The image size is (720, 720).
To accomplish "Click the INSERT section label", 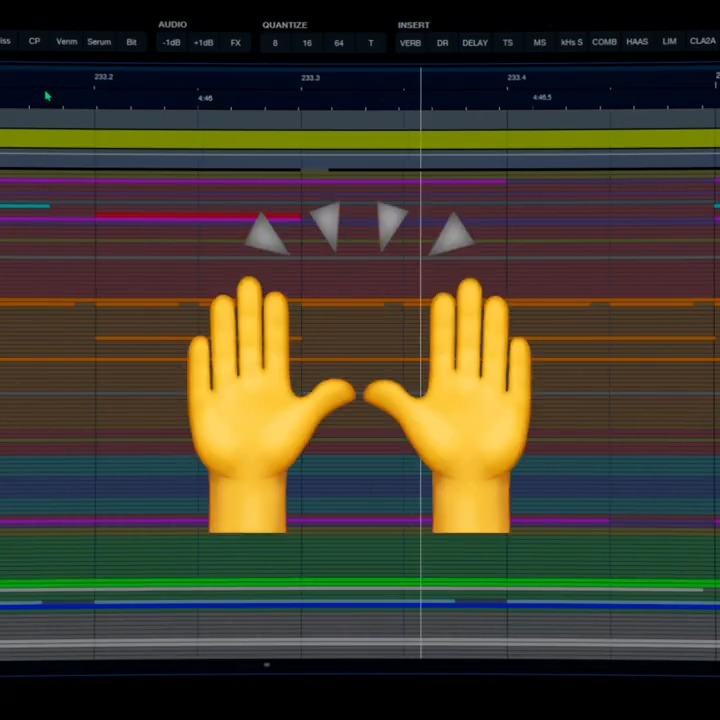I will pos(414,25).
